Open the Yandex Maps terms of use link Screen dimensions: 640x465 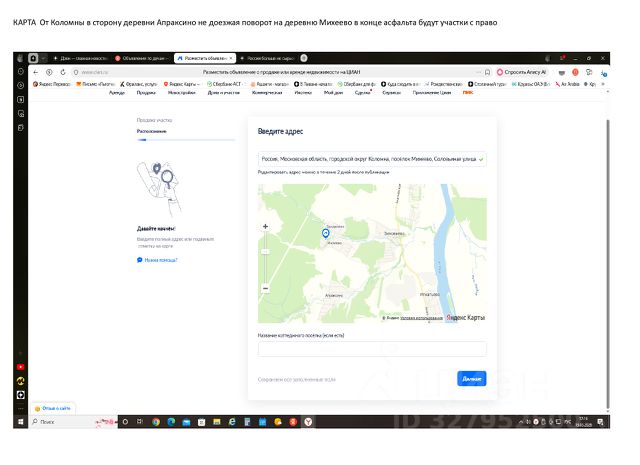(x=421, y=318)
